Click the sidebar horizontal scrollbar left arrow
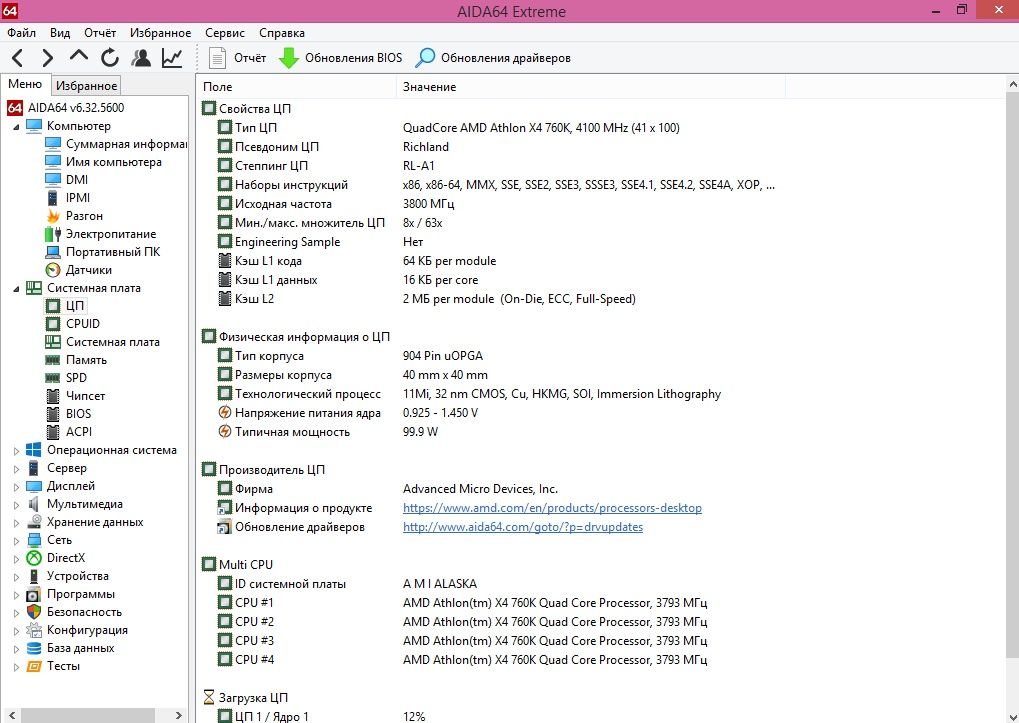The height and width of the screenshot is (723, 1019). coord(11,715)
